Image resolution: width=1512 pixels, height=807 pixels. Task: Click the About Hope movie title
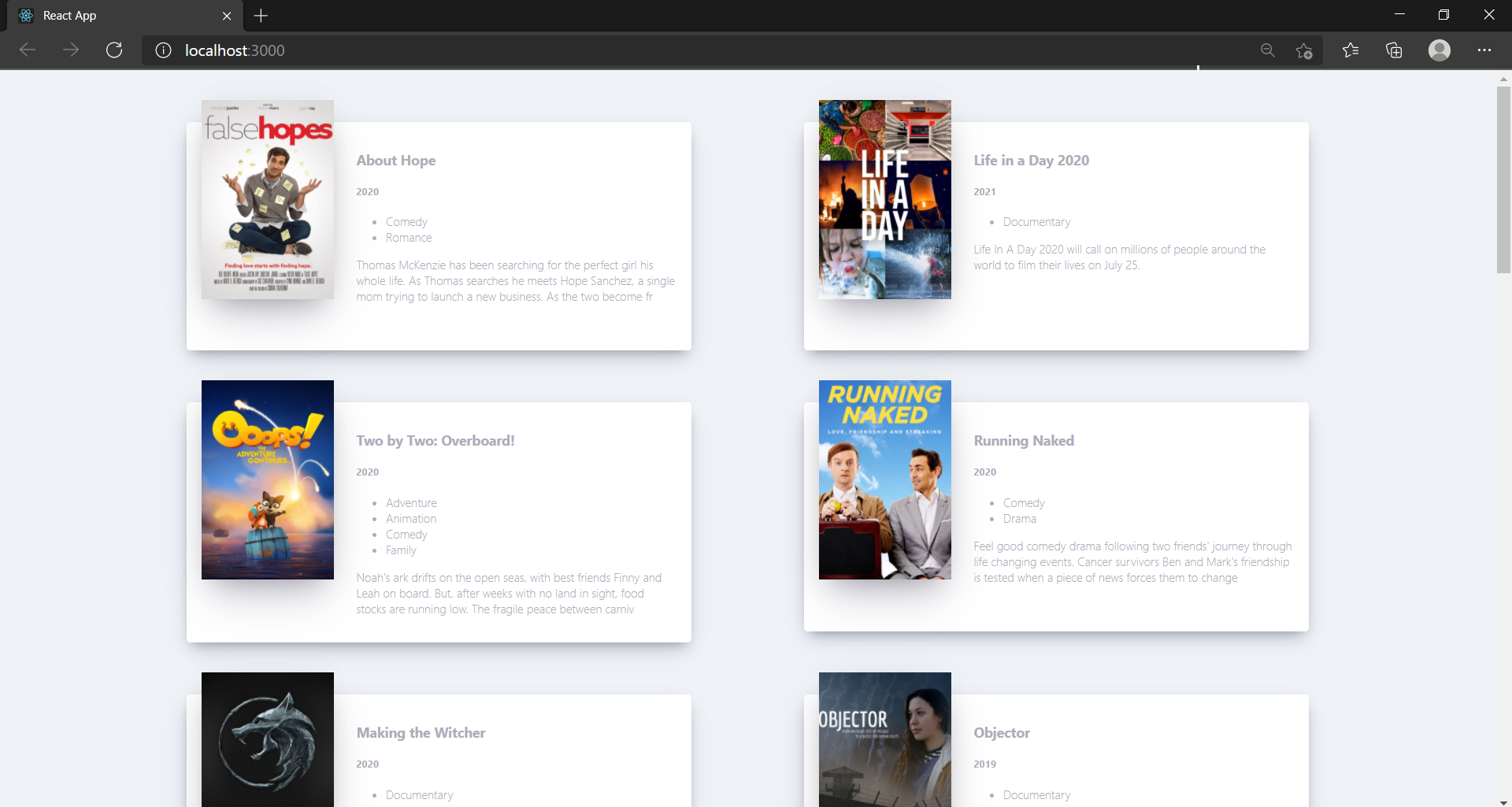tap(396, 161)
